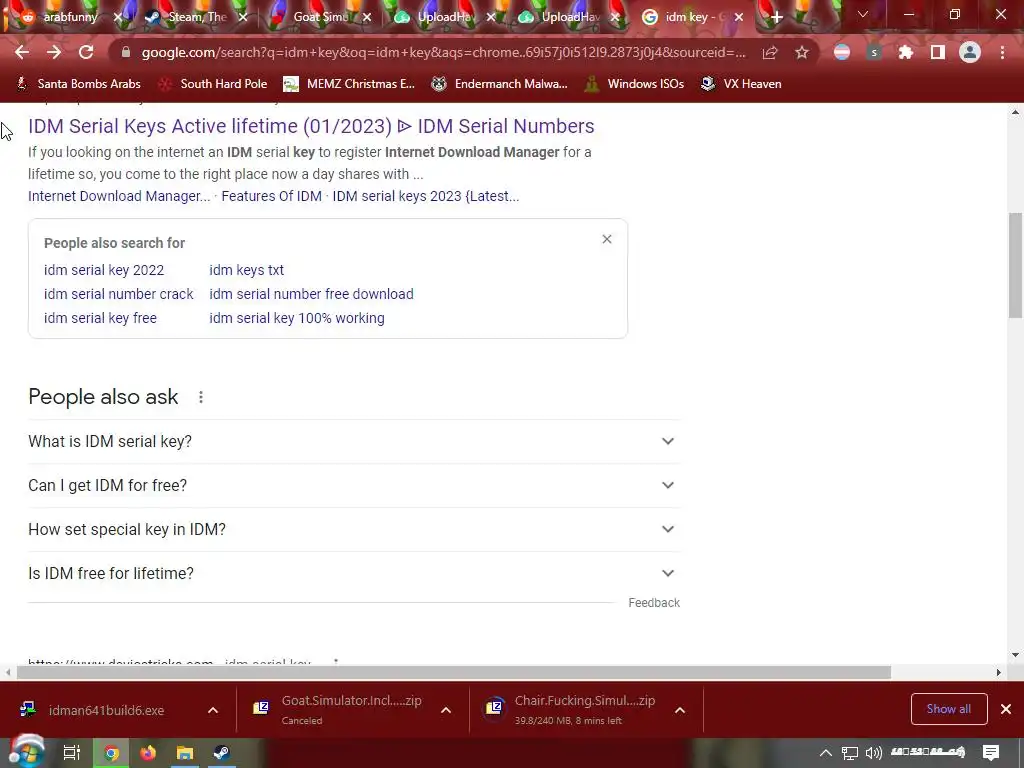The height and width of the screenshot is (768, 1024).
Task: Search for idm serial key free
Action: pos(100,318)
